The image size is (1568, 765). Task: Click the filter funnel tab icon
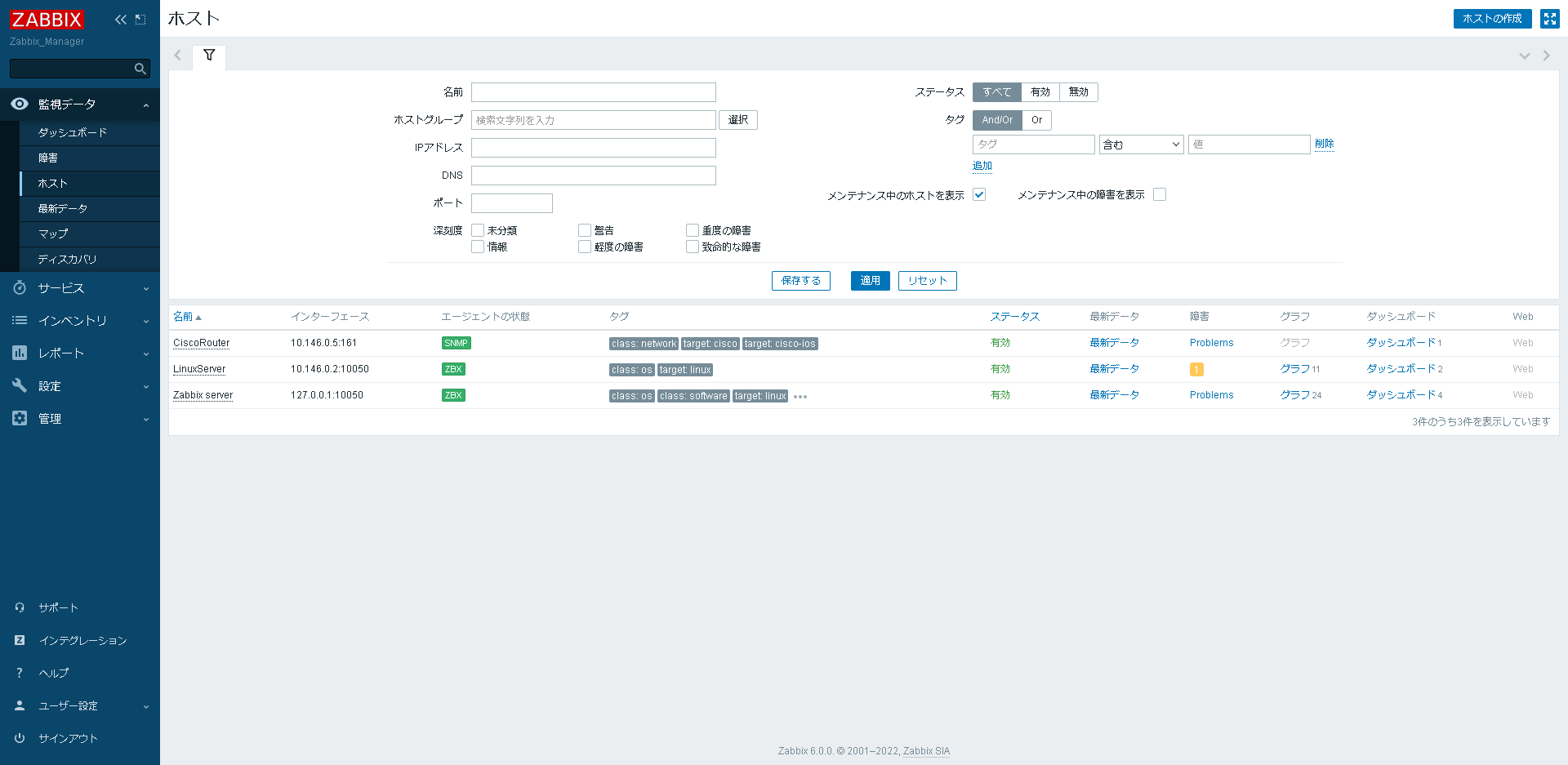tap(209, 56)
